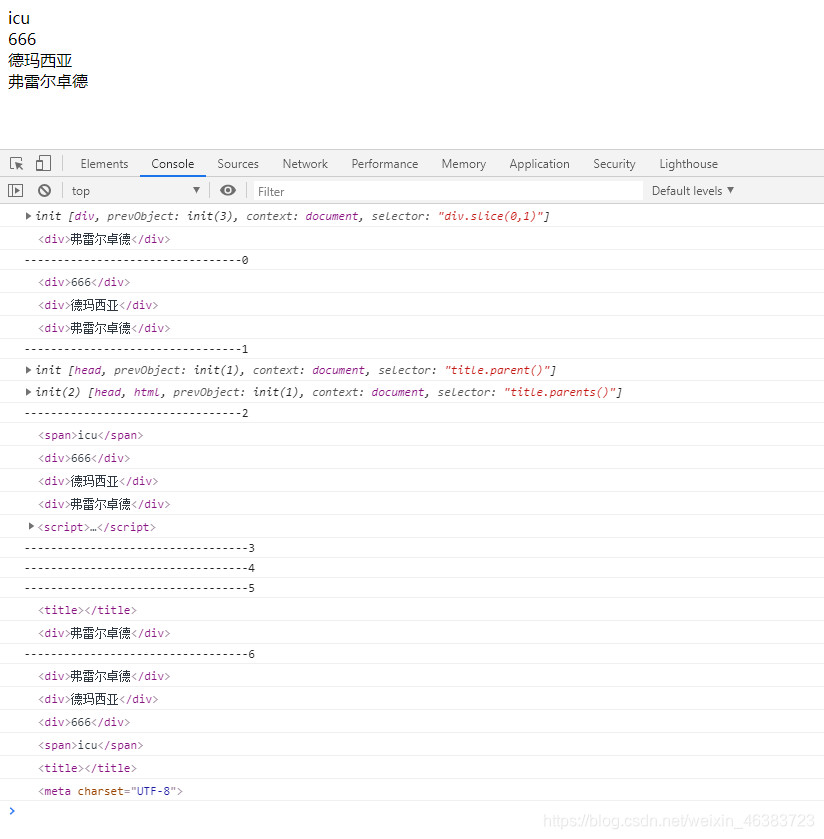Expand the collapsed script element
This screenshot has height=839, width=824.
tap(31, 527)
